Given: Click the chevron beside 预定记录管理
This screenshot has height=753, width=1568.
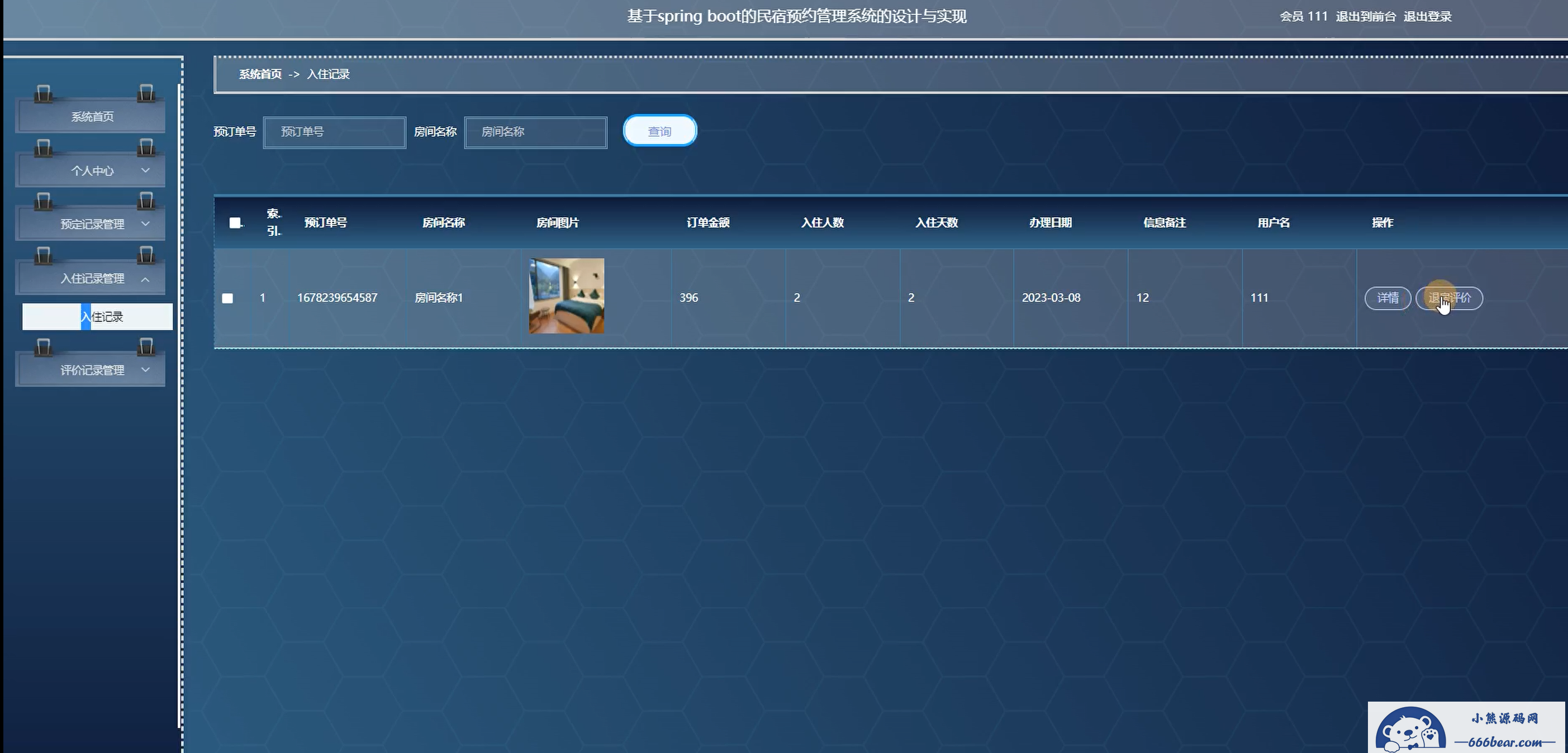Looking at the screenshot, I should (145, 224).
